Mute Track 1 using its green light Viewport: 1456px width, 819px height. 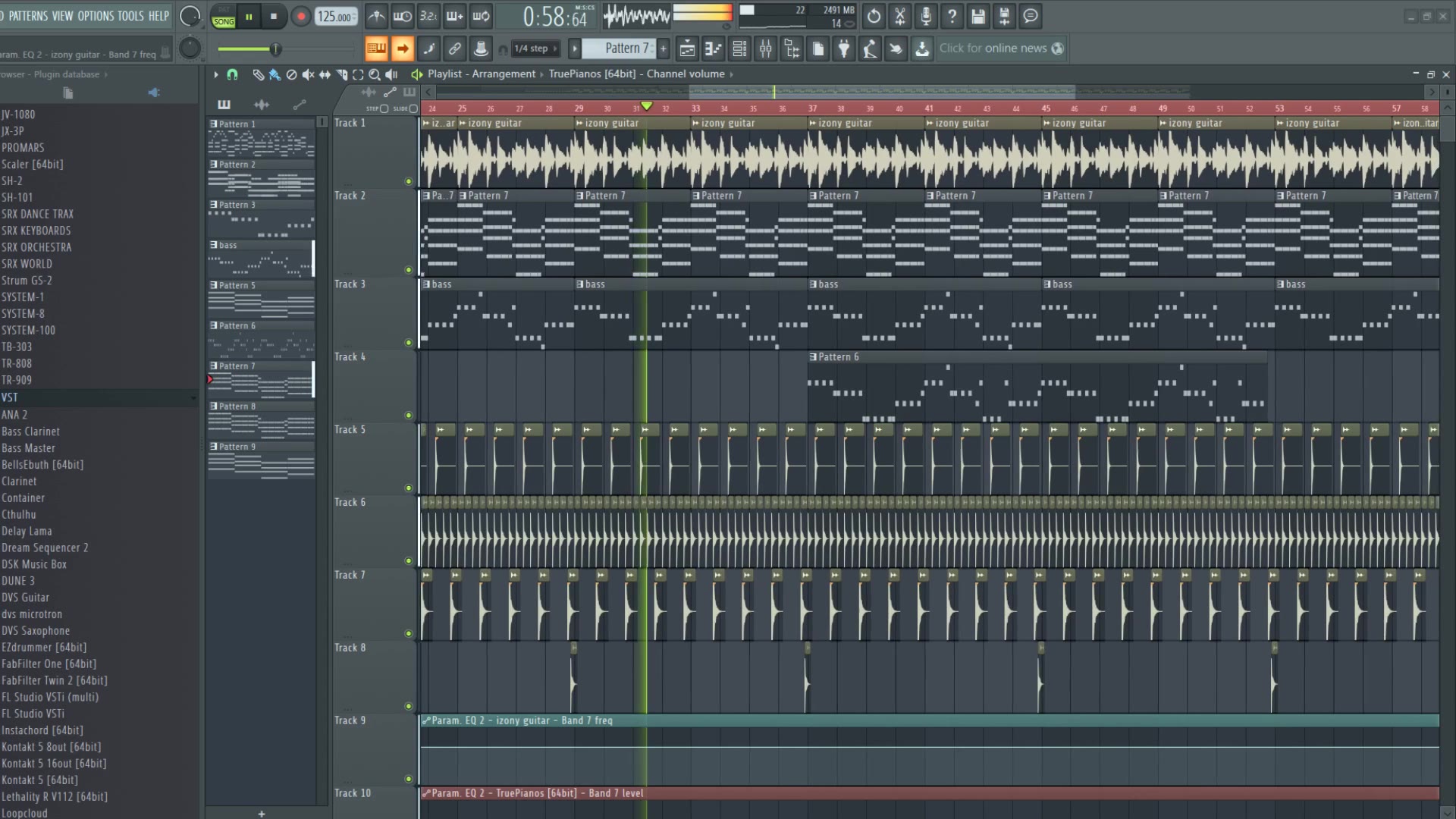click(x=409, y=182)
